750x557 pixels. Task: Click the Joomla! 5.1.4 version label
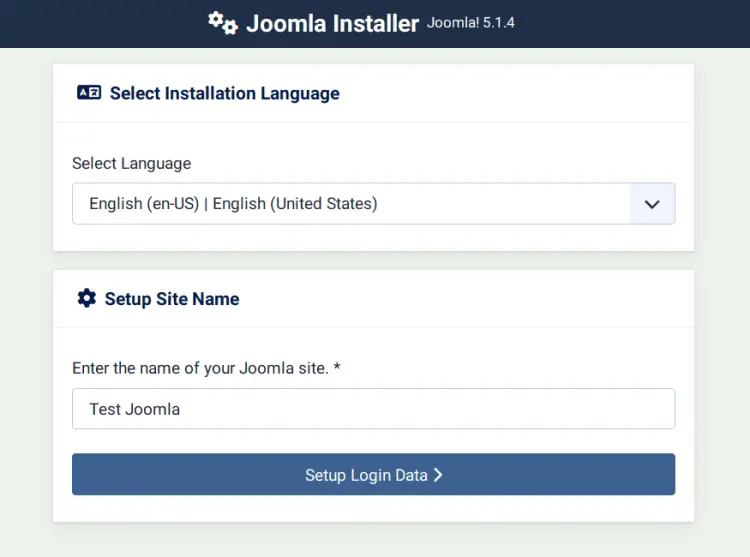pyautogui.click(x=470, y=22)
